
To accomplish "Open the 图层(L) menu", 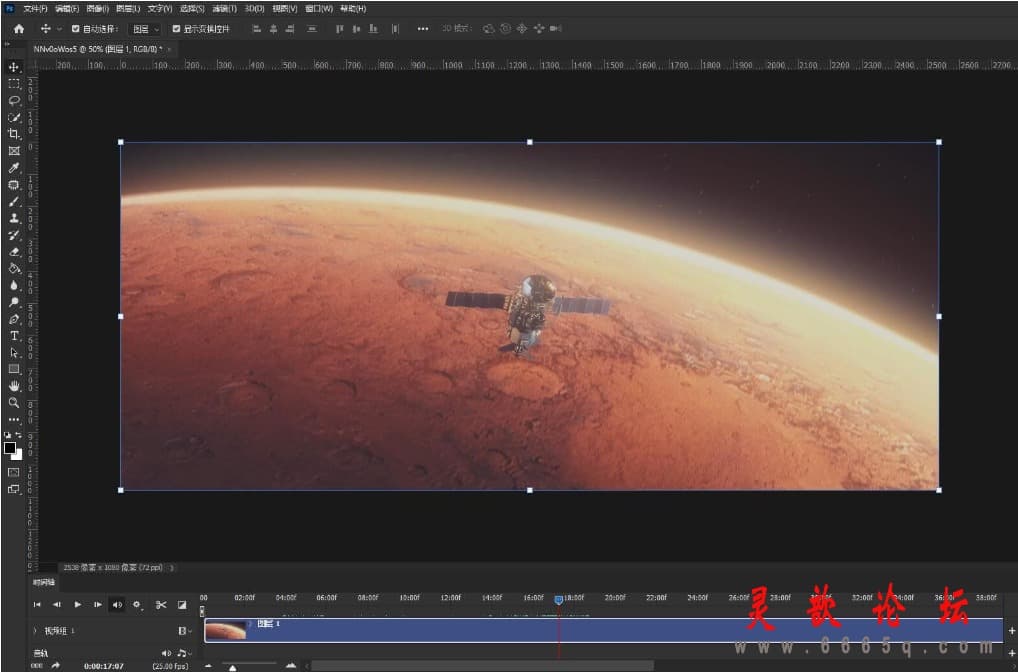I will pos(128,8).
